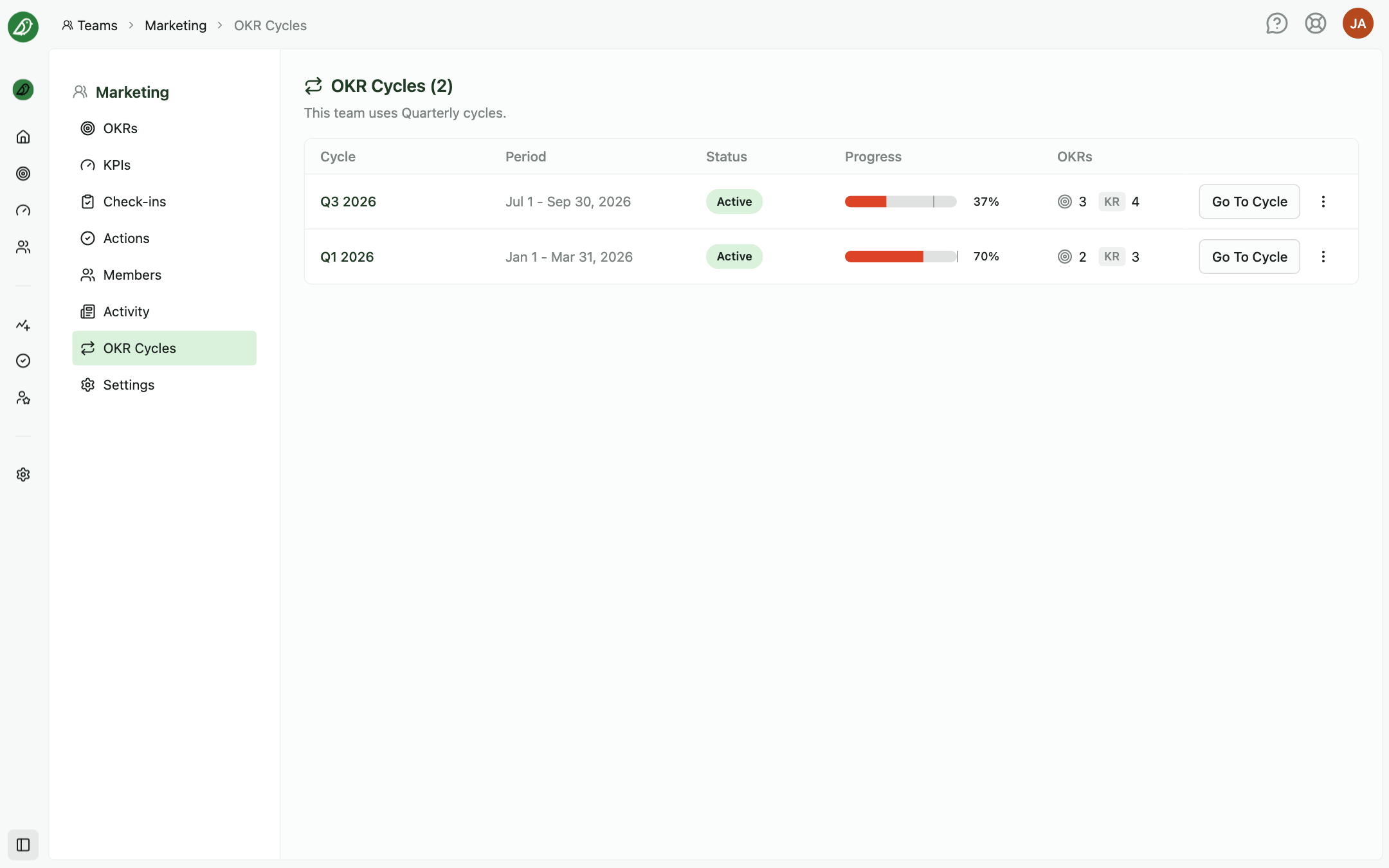
Task: Click the person-star icon in the left rail
Action: (x=23, y=398)
